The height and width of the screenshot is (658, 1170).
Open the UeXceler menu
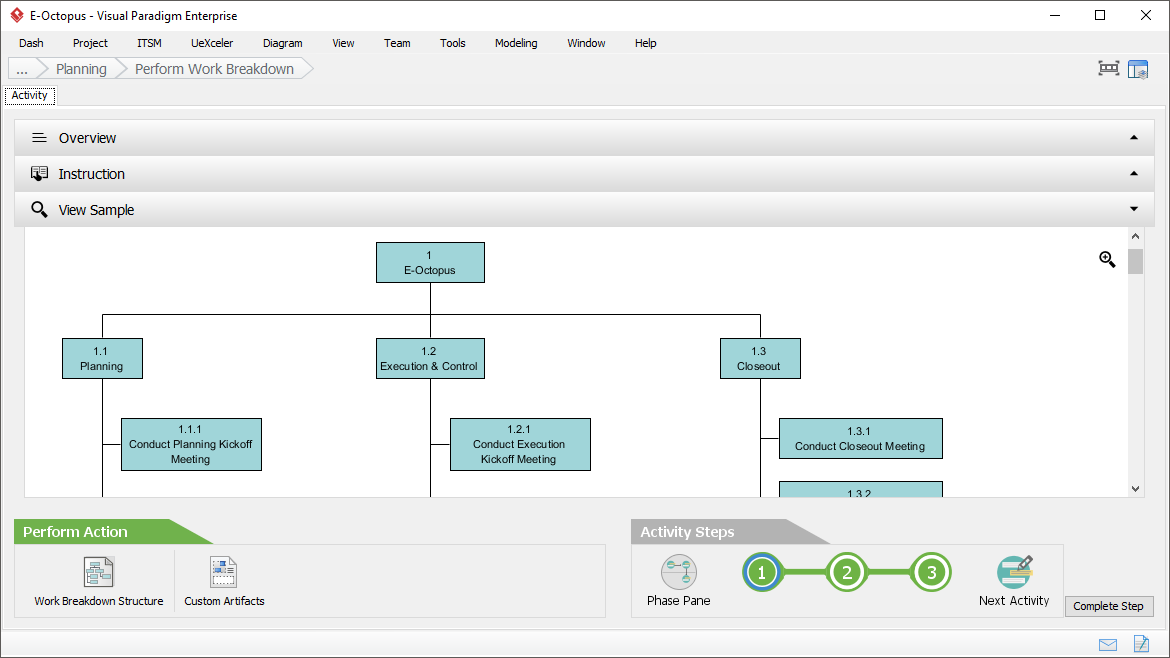pos(212,43)
